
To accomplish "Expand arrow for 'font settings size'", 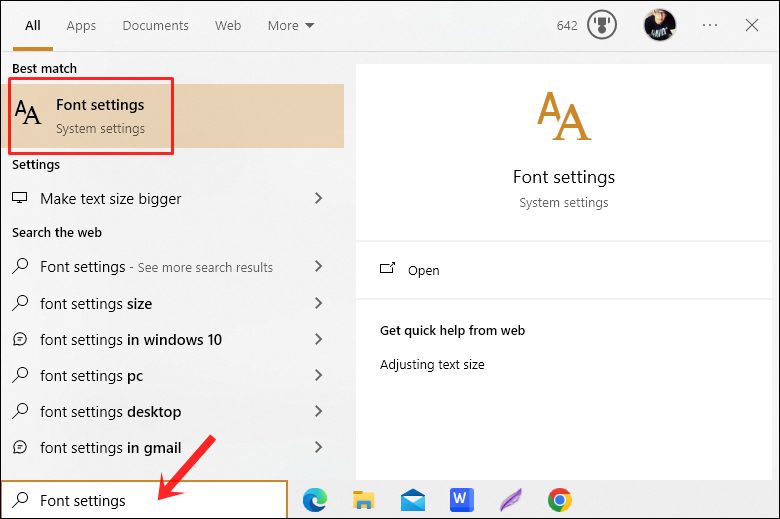I will point(319,303).
